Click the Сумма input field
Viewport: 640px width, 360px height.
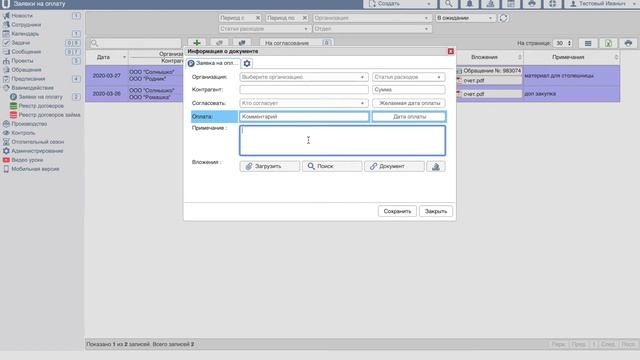point(409,89)
